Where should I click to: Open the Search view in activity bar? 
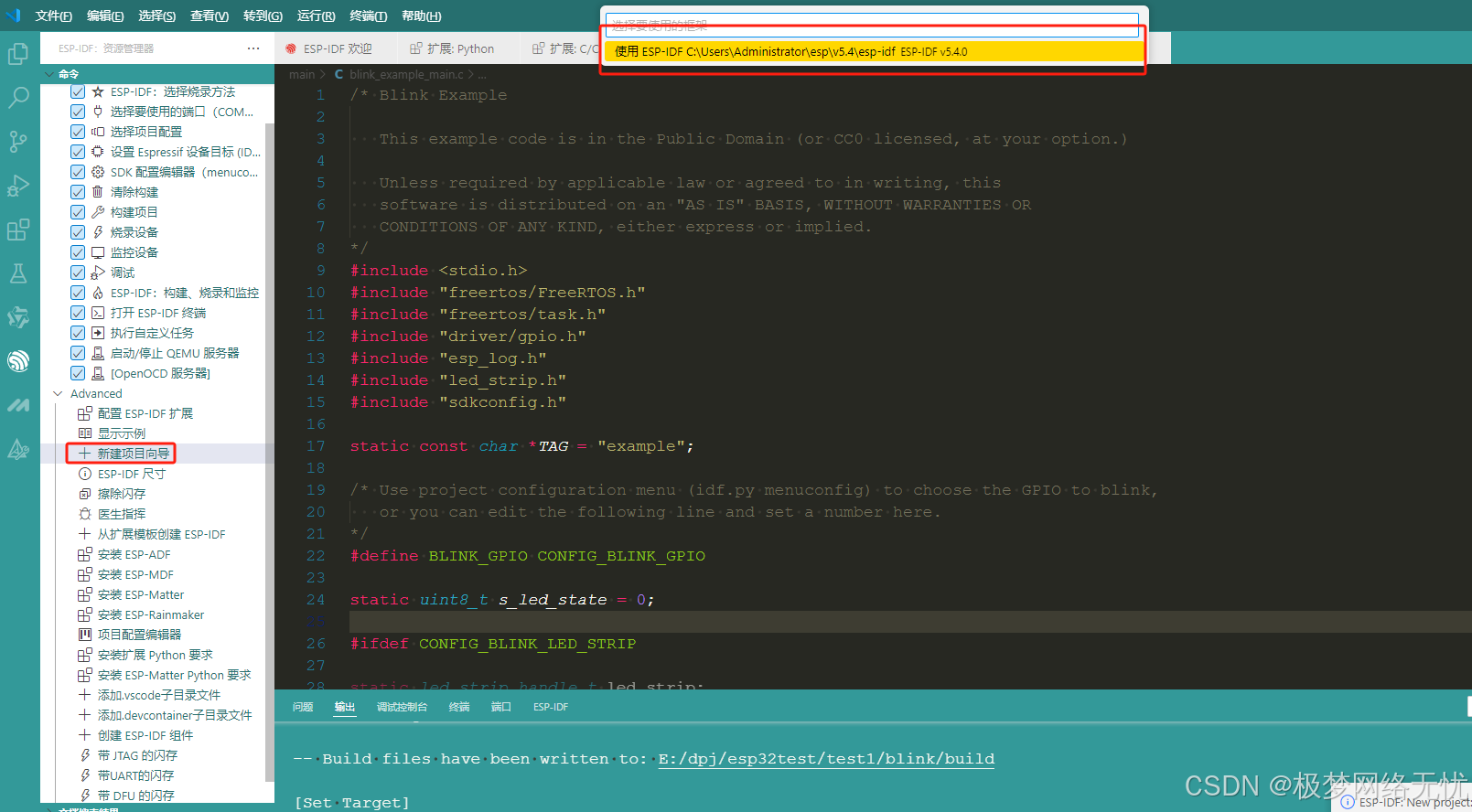click(x=17, y=98)
